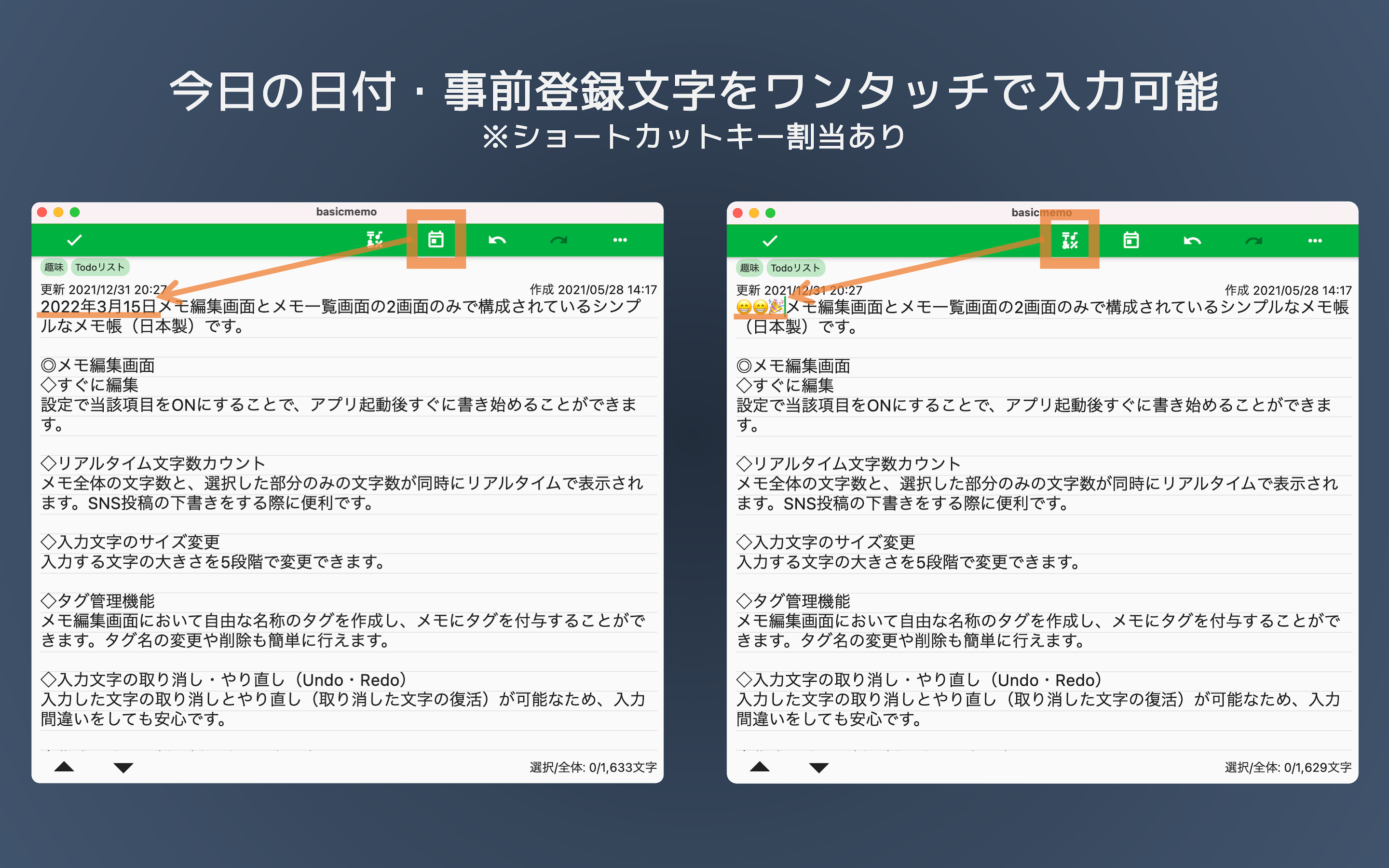1389x868 pixels.
Task: Click the inserted date 2022年3月15日 in left memo
Action: coord(99,307)
